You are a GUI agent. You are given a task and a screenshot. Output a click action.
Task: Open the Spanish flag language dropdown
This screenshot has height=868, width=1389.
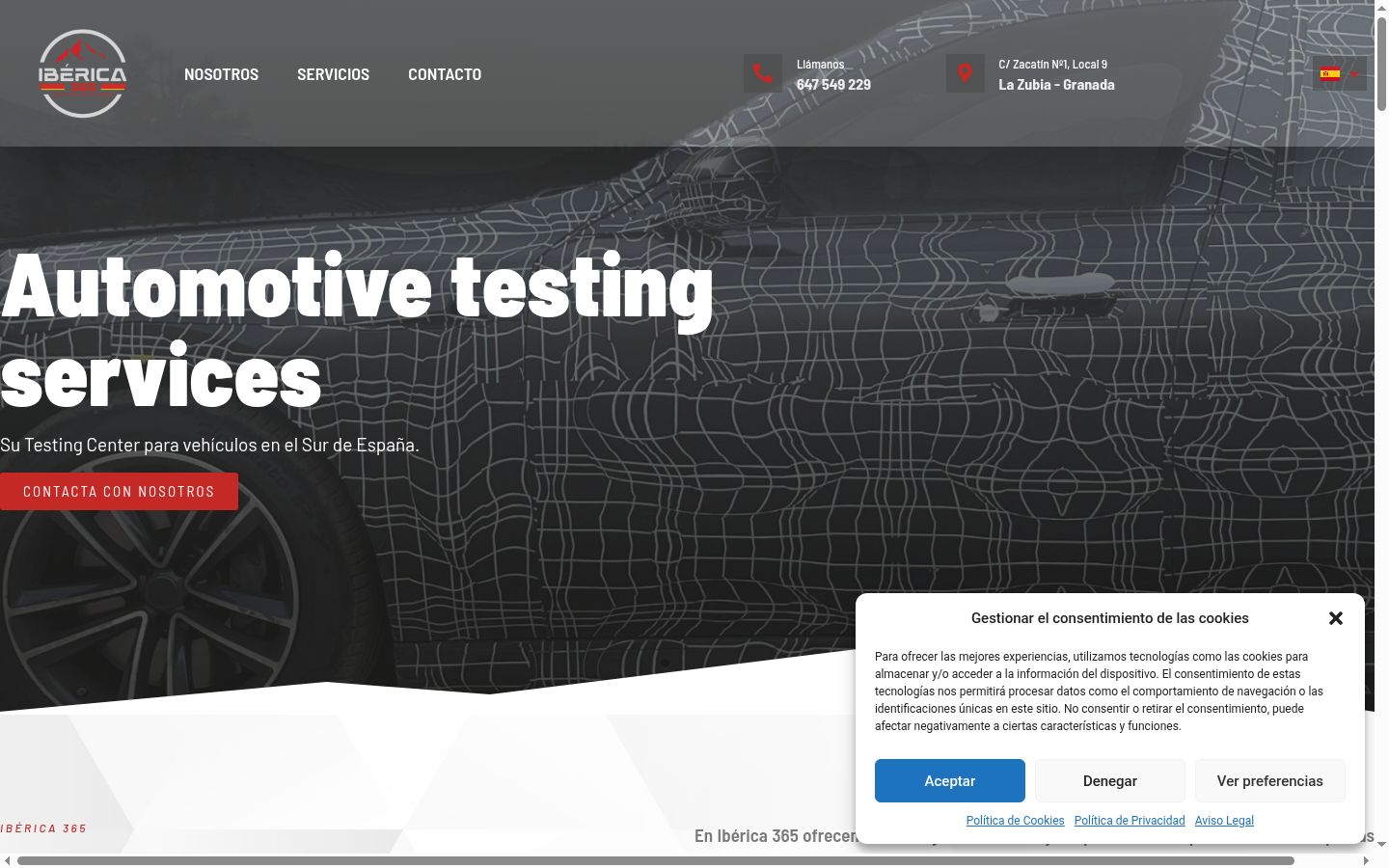pos(1339,73)
